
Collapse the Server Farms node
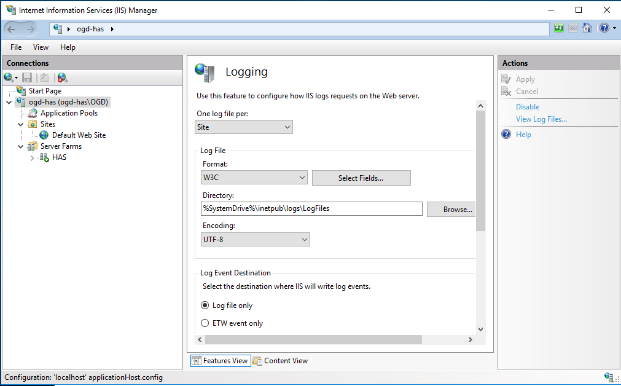(21, 146)
